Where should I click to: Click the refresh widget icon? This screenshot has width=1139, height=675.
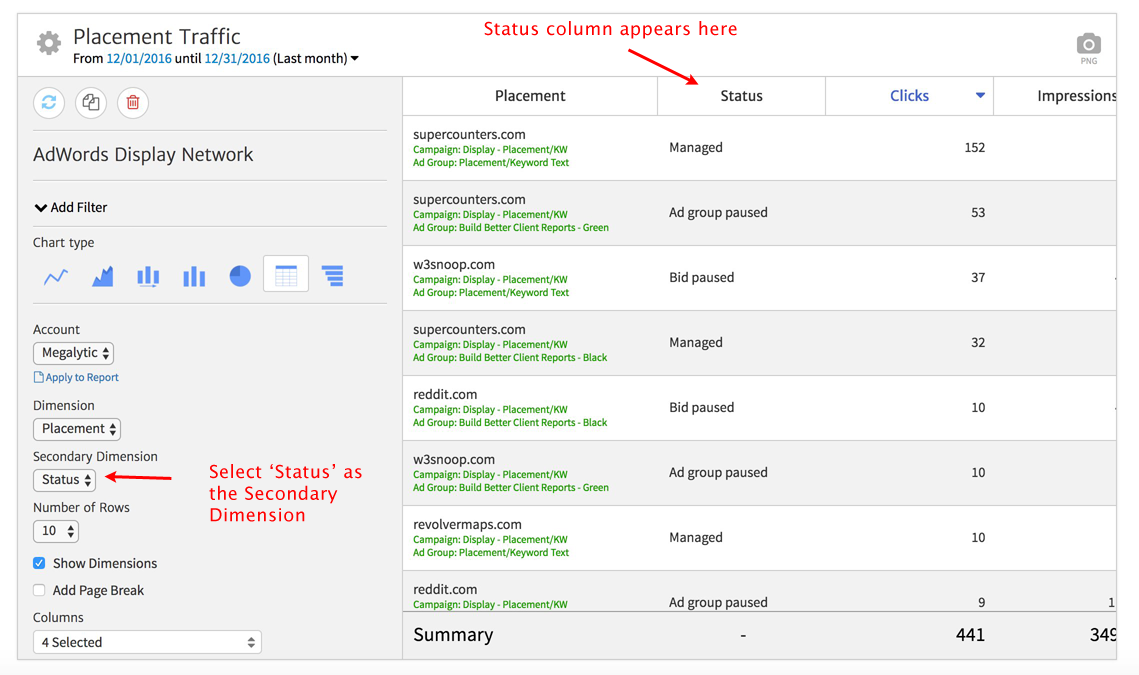(49, 103)
